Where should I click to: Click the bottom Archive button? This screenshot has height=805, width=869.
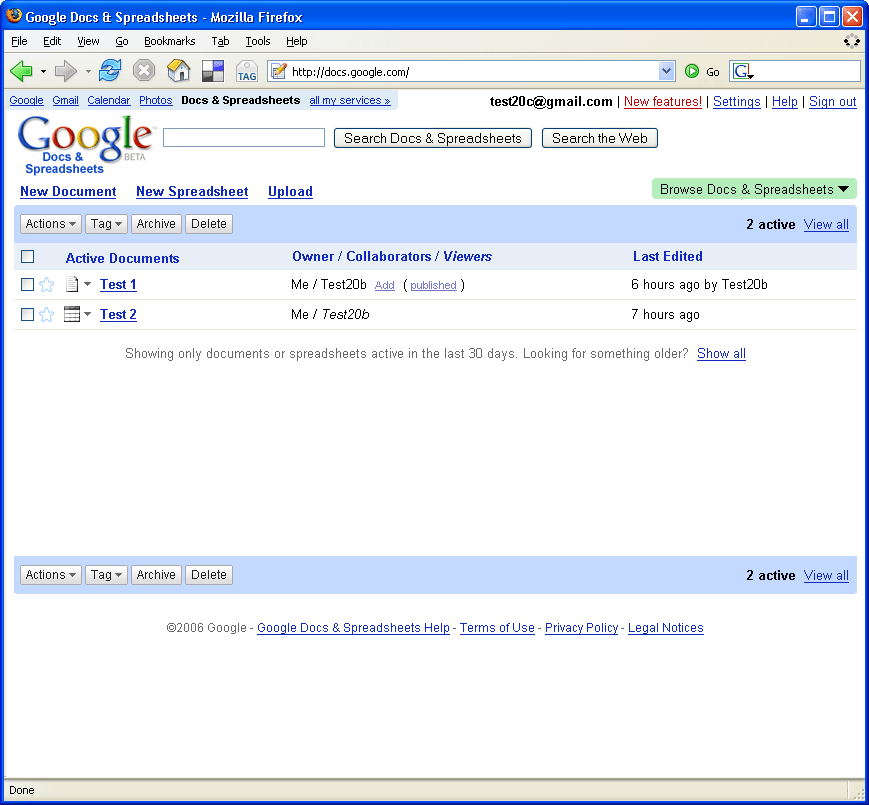coord(156,575)
